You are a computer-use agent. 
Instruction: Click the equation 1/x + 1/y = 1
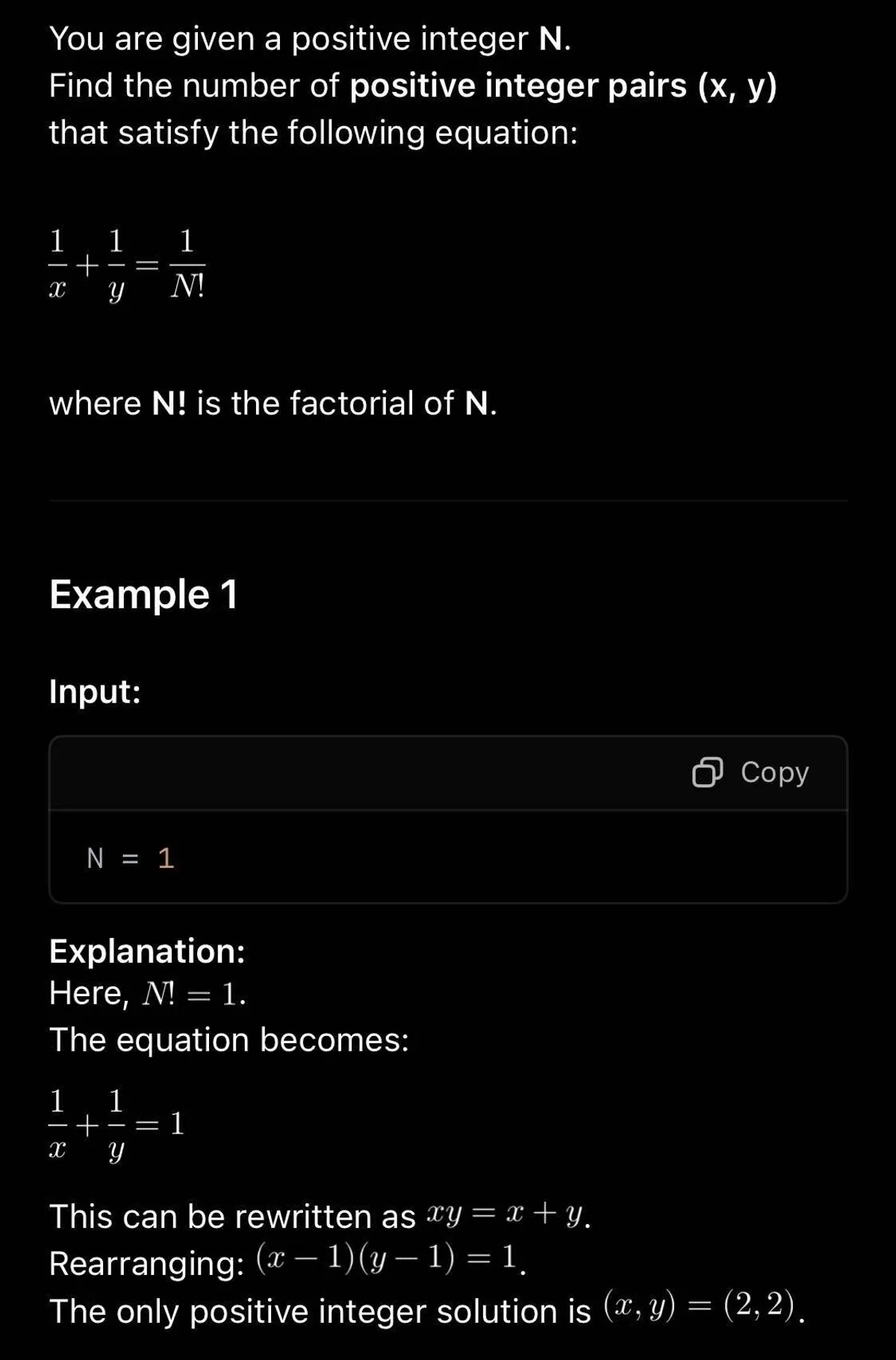(116, 1123)
